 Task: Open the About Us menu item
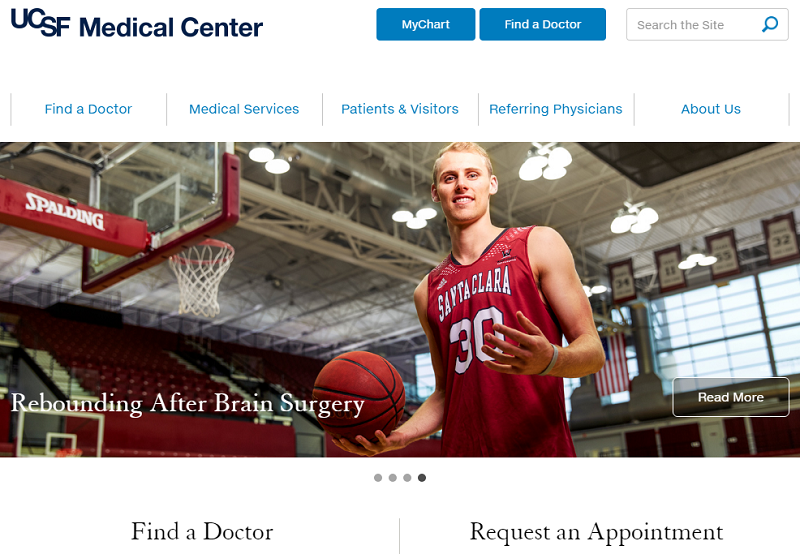point(711,109)
